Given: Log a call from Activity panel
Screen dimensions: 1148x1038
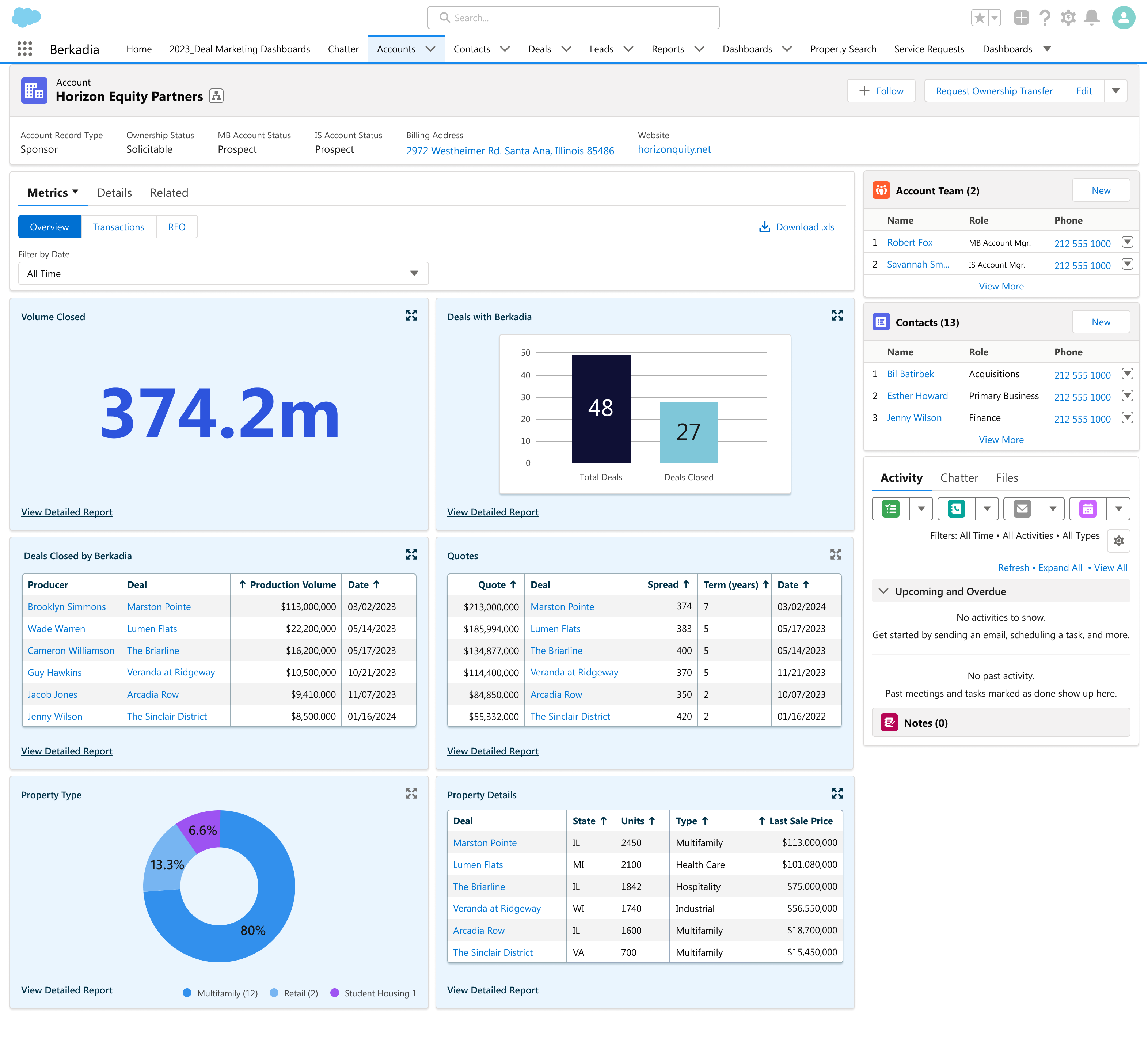Looking at the screenshot, I should (x=956, y=509).
